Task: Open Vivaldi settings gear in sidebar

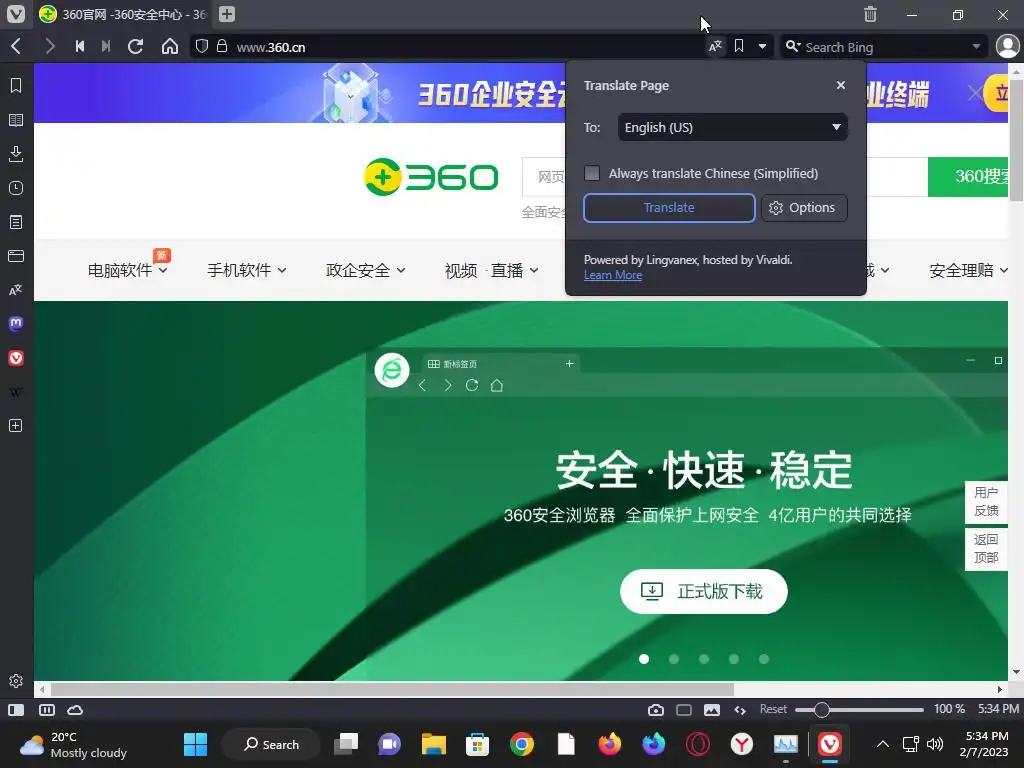Action: click(16, 681)
